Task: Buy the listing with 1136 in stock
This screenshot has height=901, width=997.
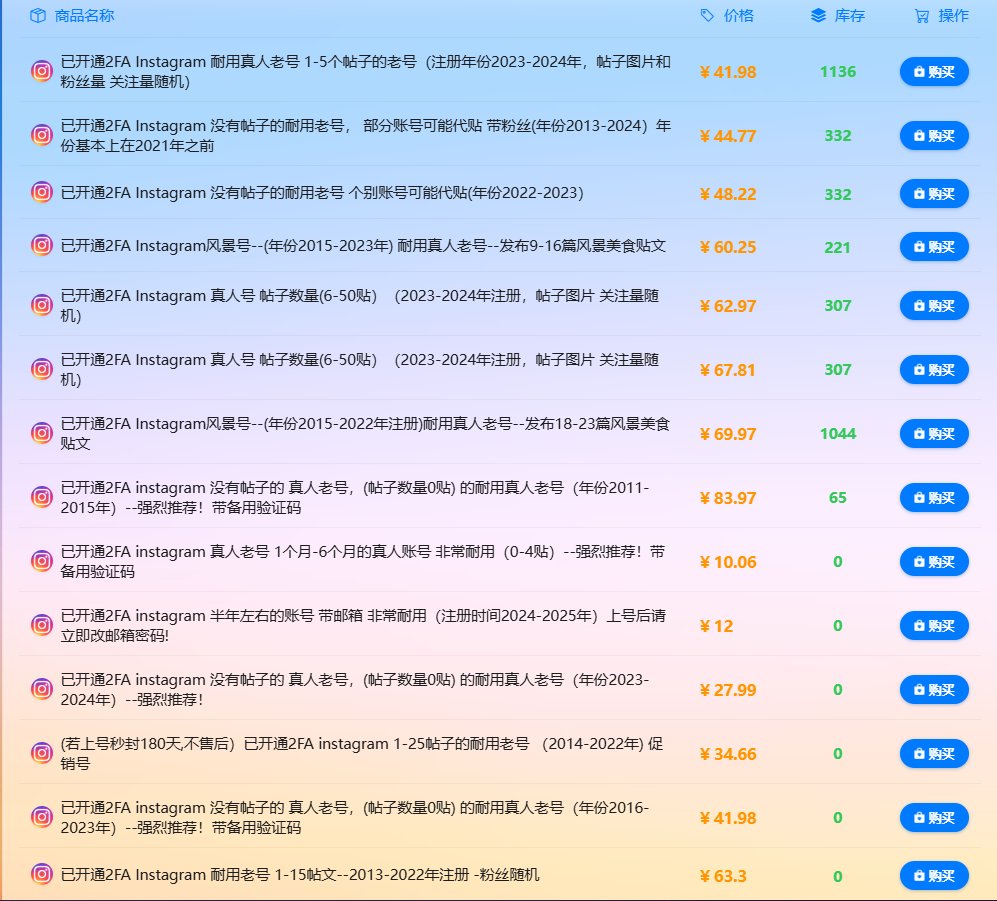Action: coord(934,72)
